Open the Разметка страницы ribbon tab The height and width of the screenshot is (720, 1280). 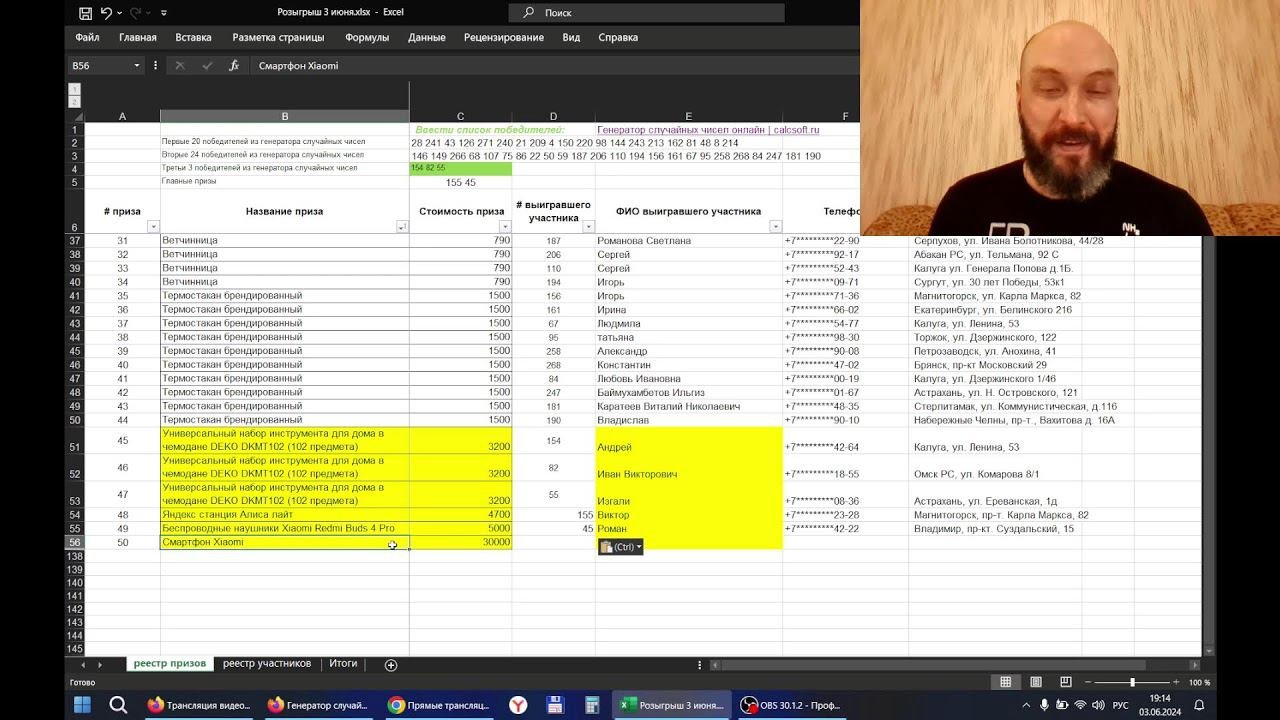tap(278, 37)
